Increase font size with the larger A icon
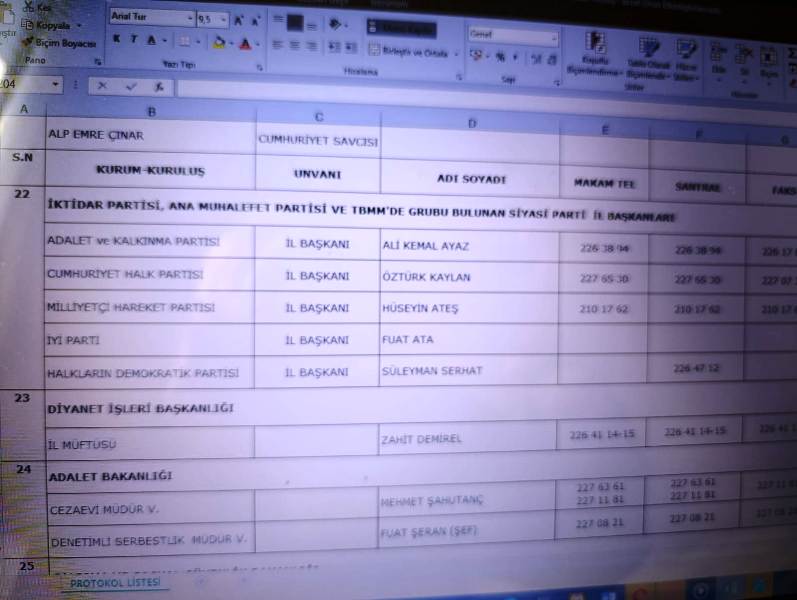 click(240, 20)
